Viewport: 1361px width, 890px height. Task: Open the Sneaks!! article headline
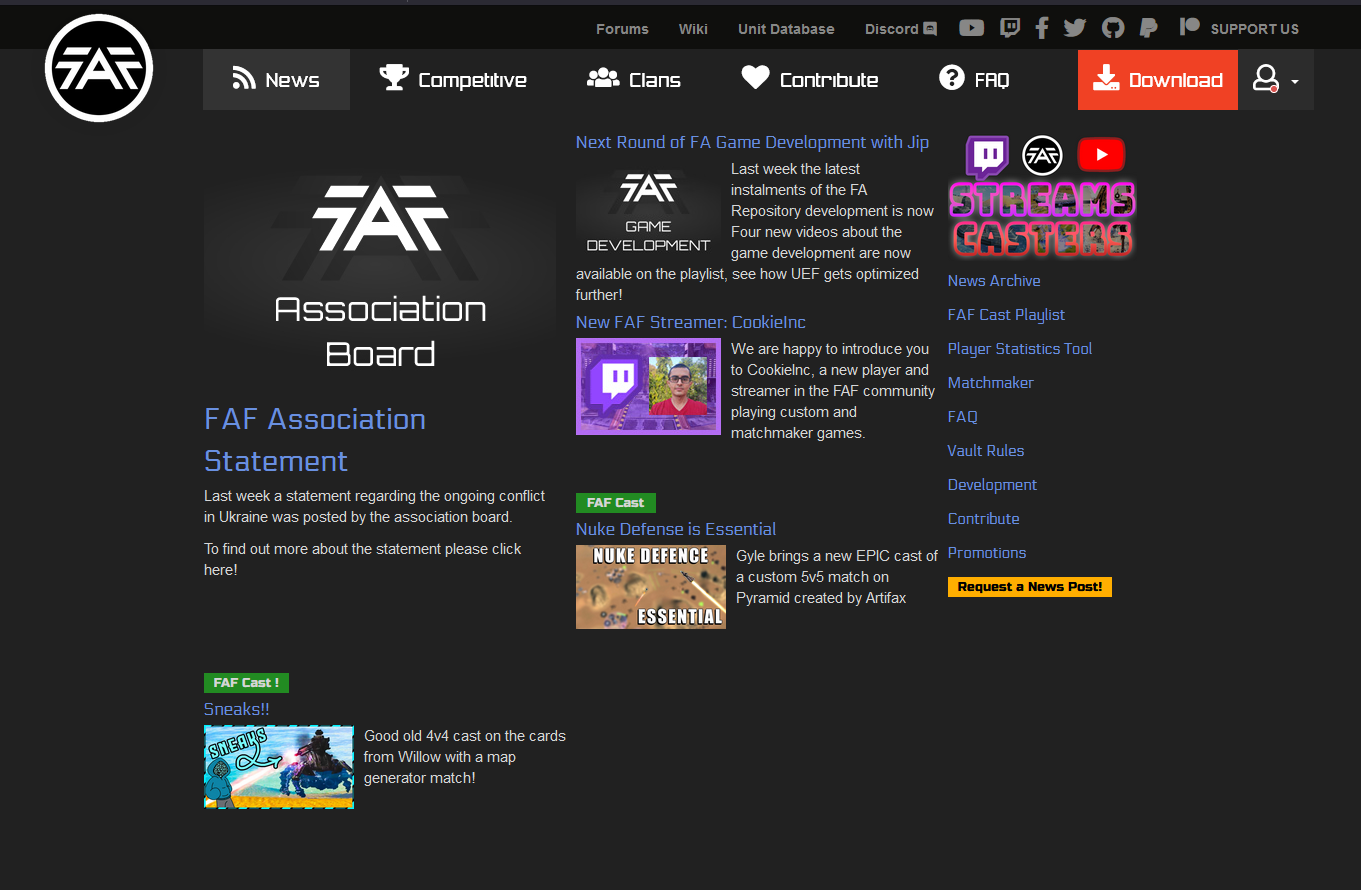pyautogui.click(x=237, y=709)
